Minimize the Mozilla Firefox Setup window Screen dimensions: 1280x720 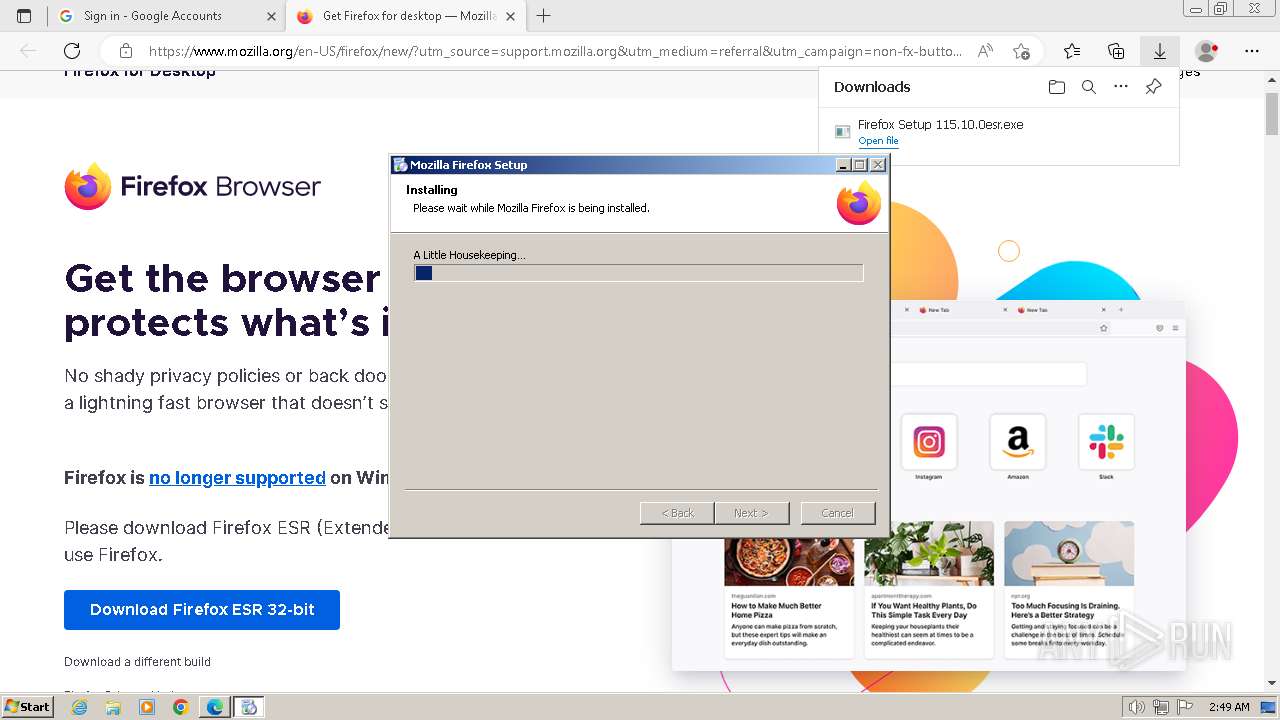click(843, 165)
